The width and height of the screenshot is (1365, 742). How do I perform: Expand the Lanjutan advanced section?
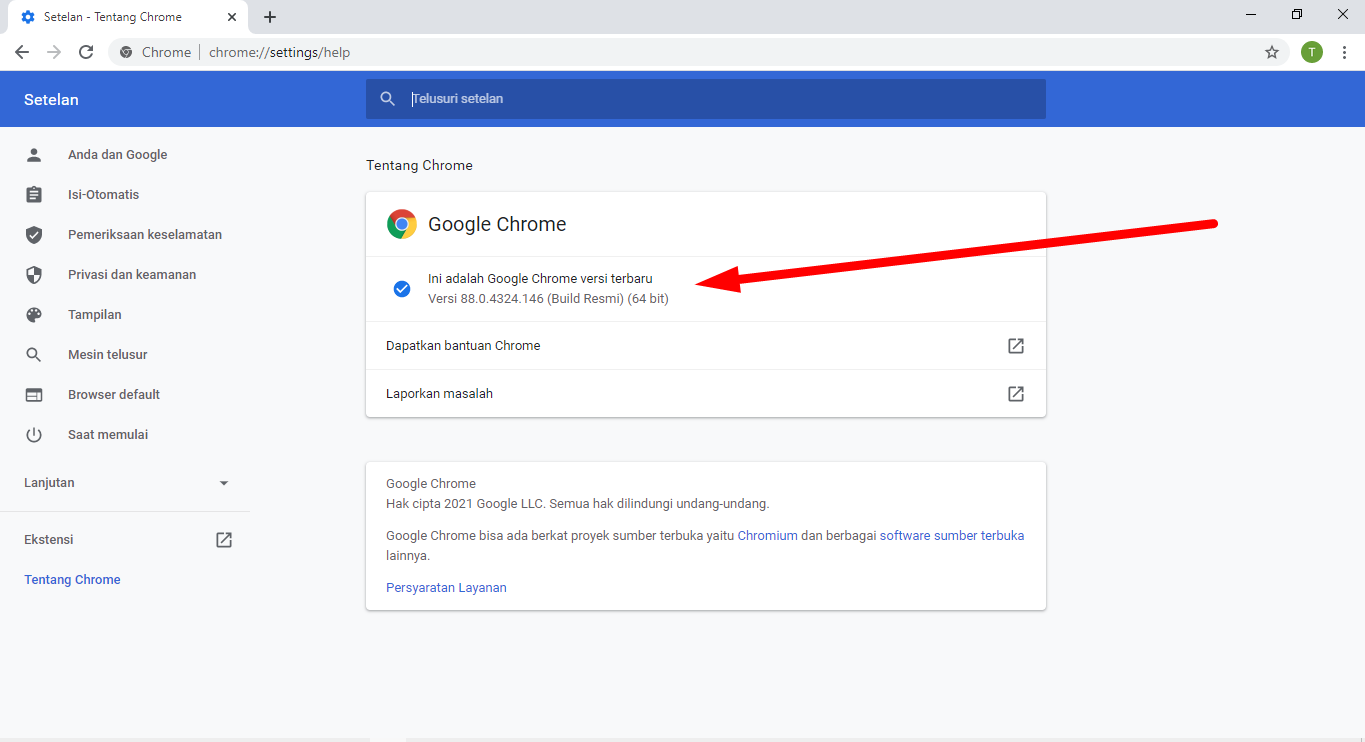[x=125, y=483]
